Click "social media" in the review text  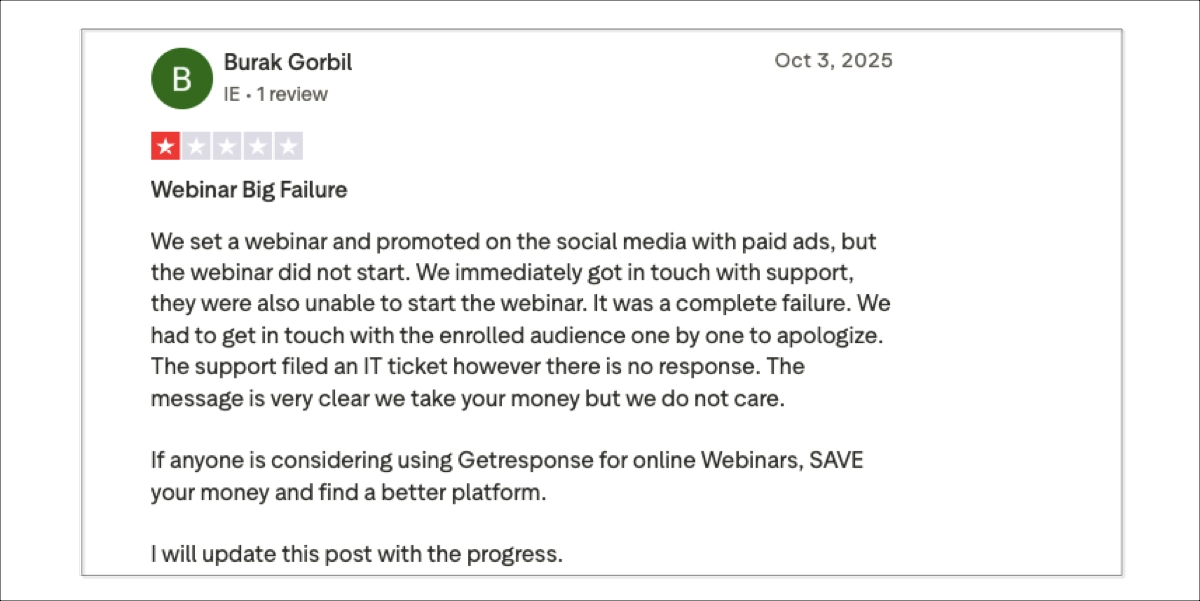point(612,242)
